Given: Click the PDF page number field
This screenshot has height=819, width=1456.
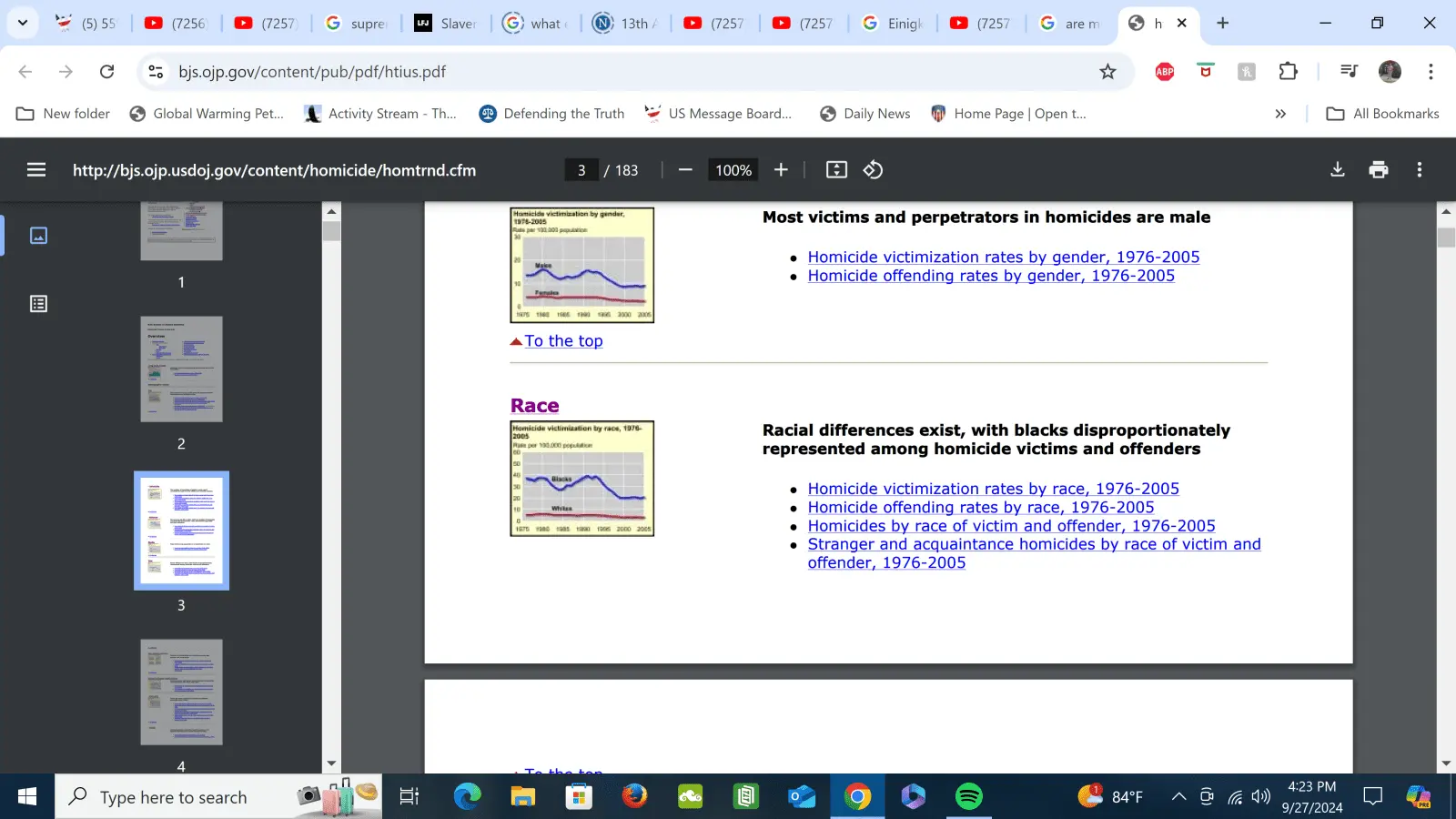Looking at the screenshot, I should (581, 170).
